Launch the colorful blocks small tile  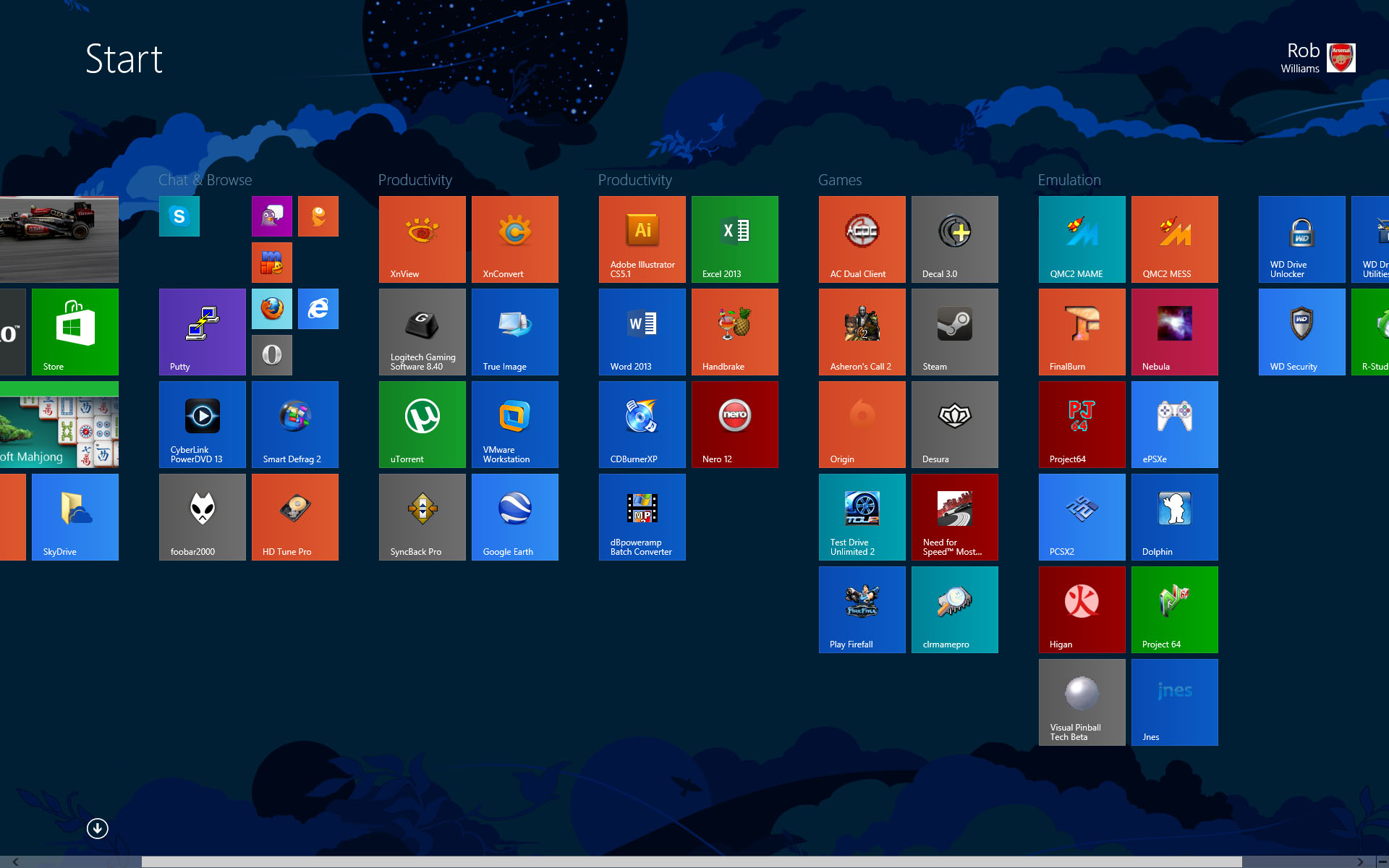coord(272,263)
